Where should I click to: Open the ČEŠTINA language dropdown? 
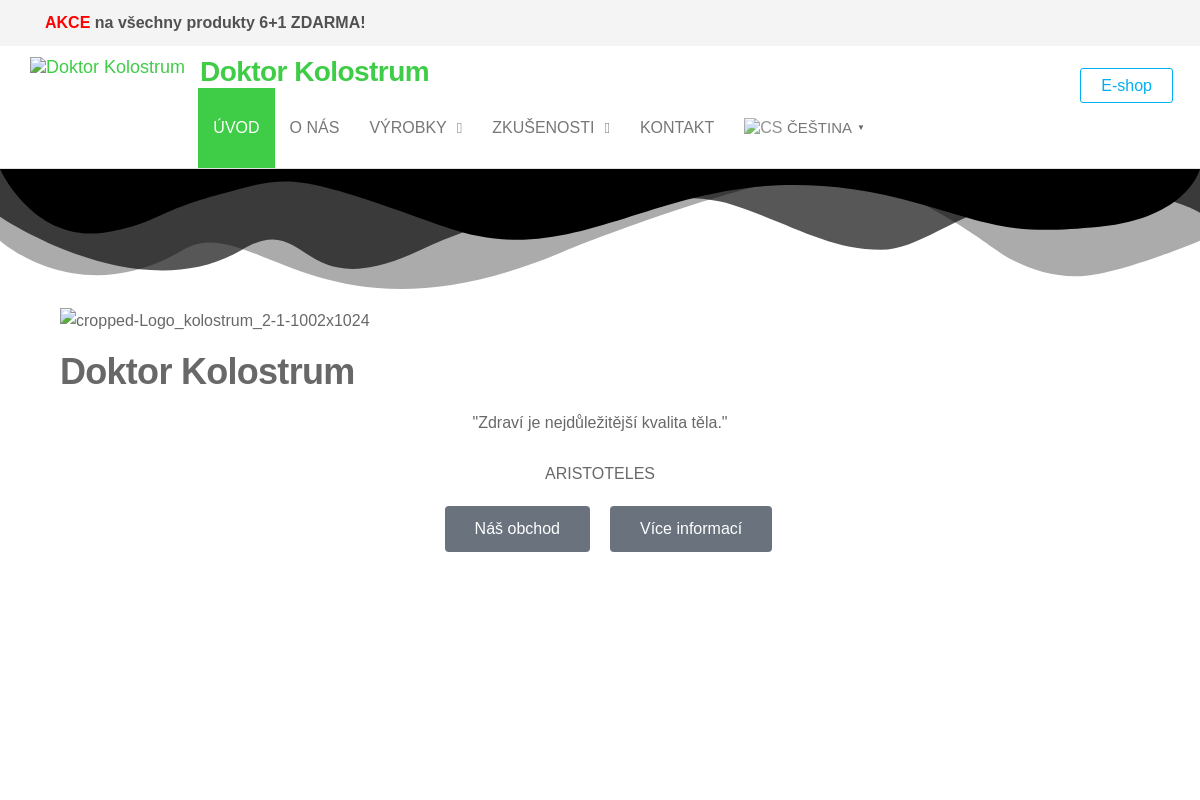[x=804, y=128]
